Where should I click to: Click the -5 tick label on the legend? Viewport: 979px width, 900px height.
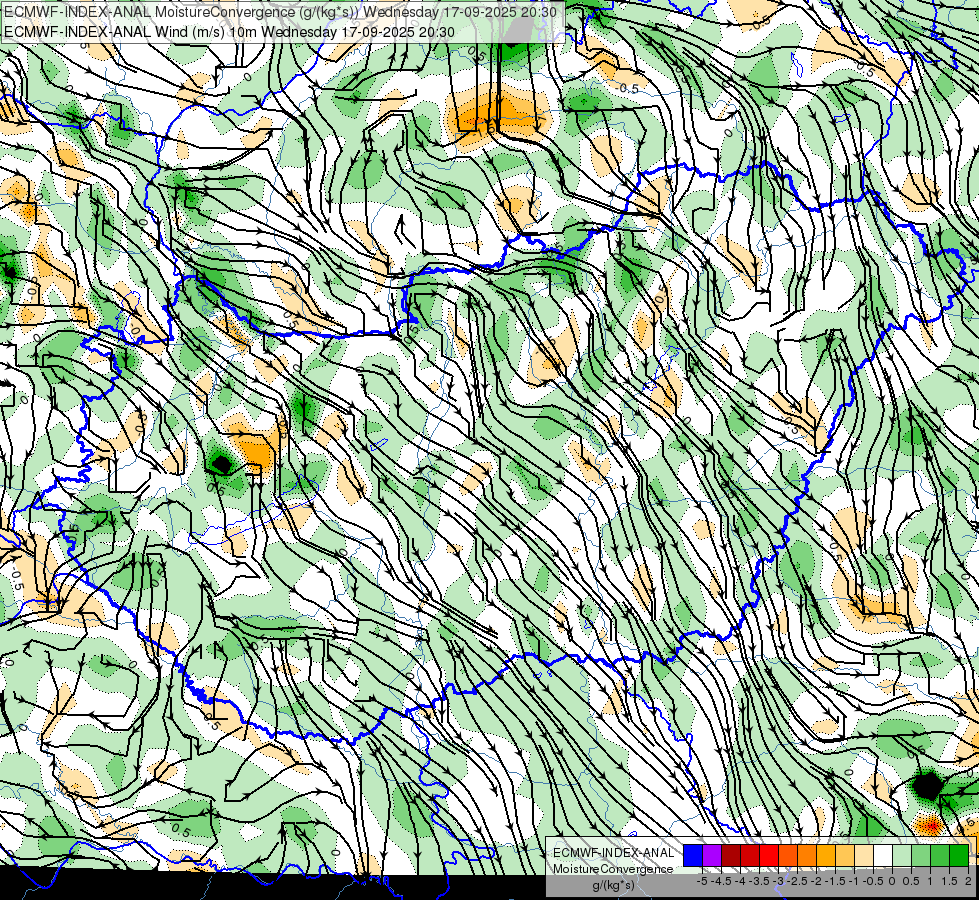702,881
